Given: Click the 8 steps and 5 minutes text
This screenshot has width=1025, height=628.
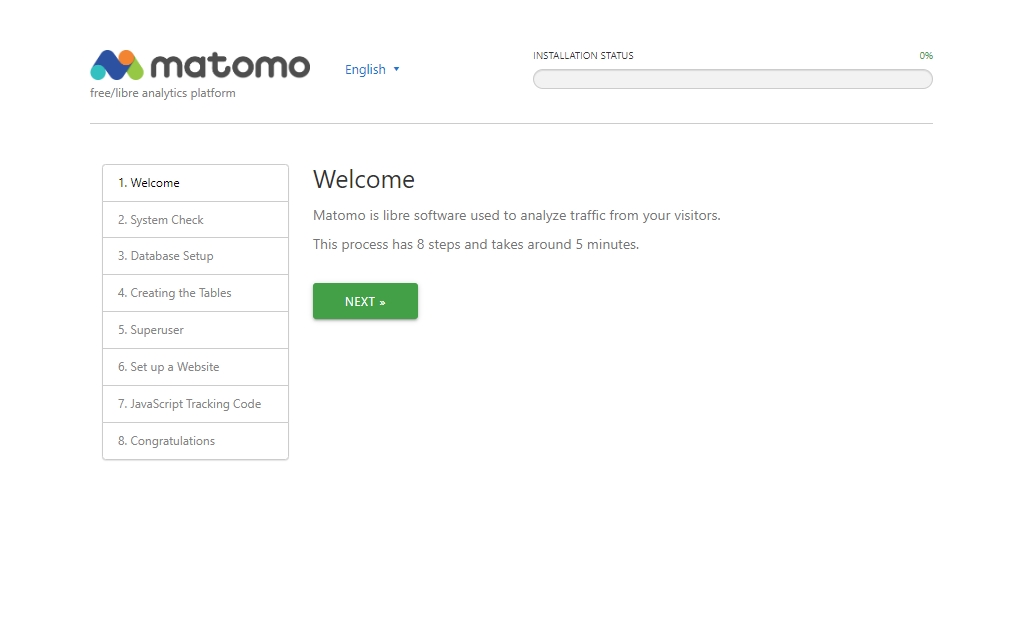Looking at the screenshot, I should (x=475, y=244).
